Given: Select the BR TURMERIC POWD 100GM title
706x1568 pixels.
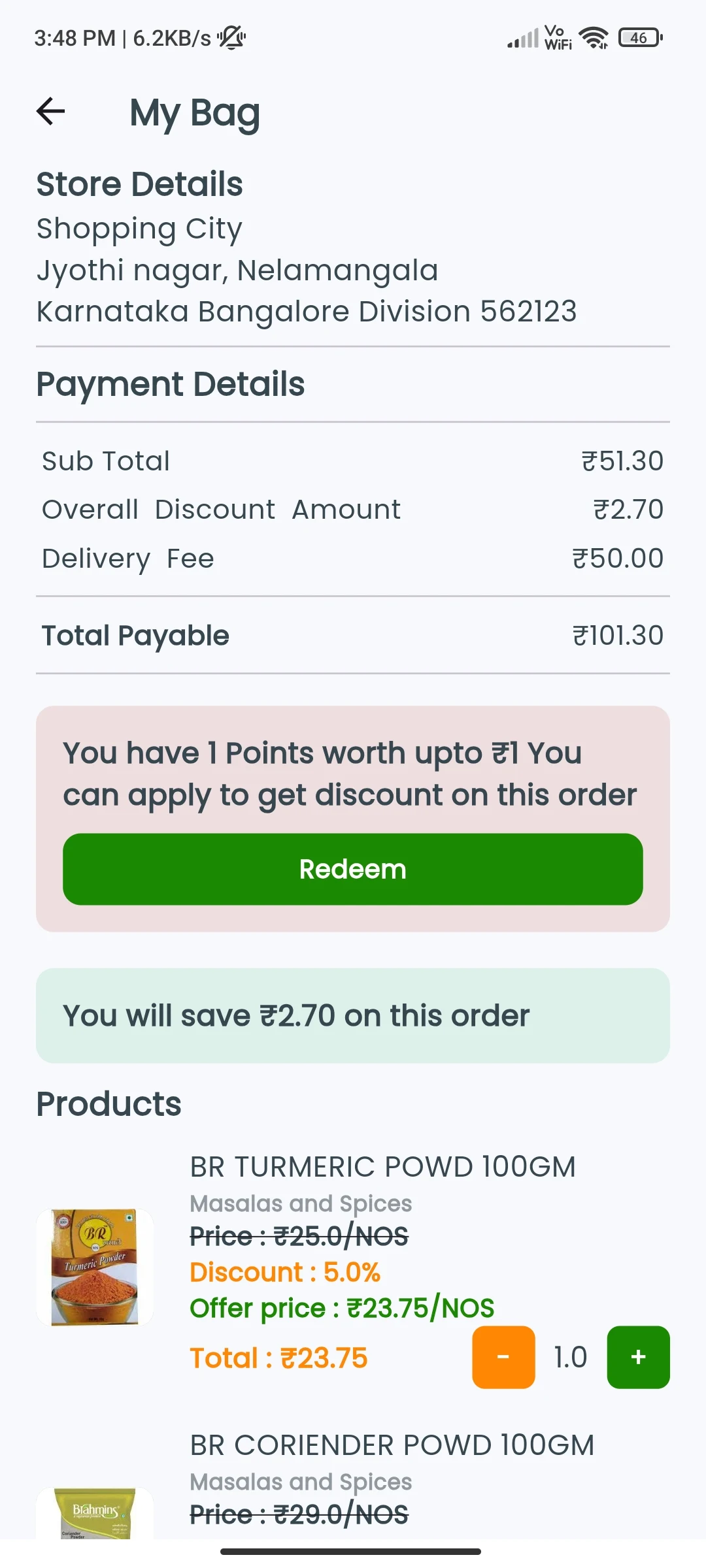Looking at the screenshot, I should coord(383,1167).
